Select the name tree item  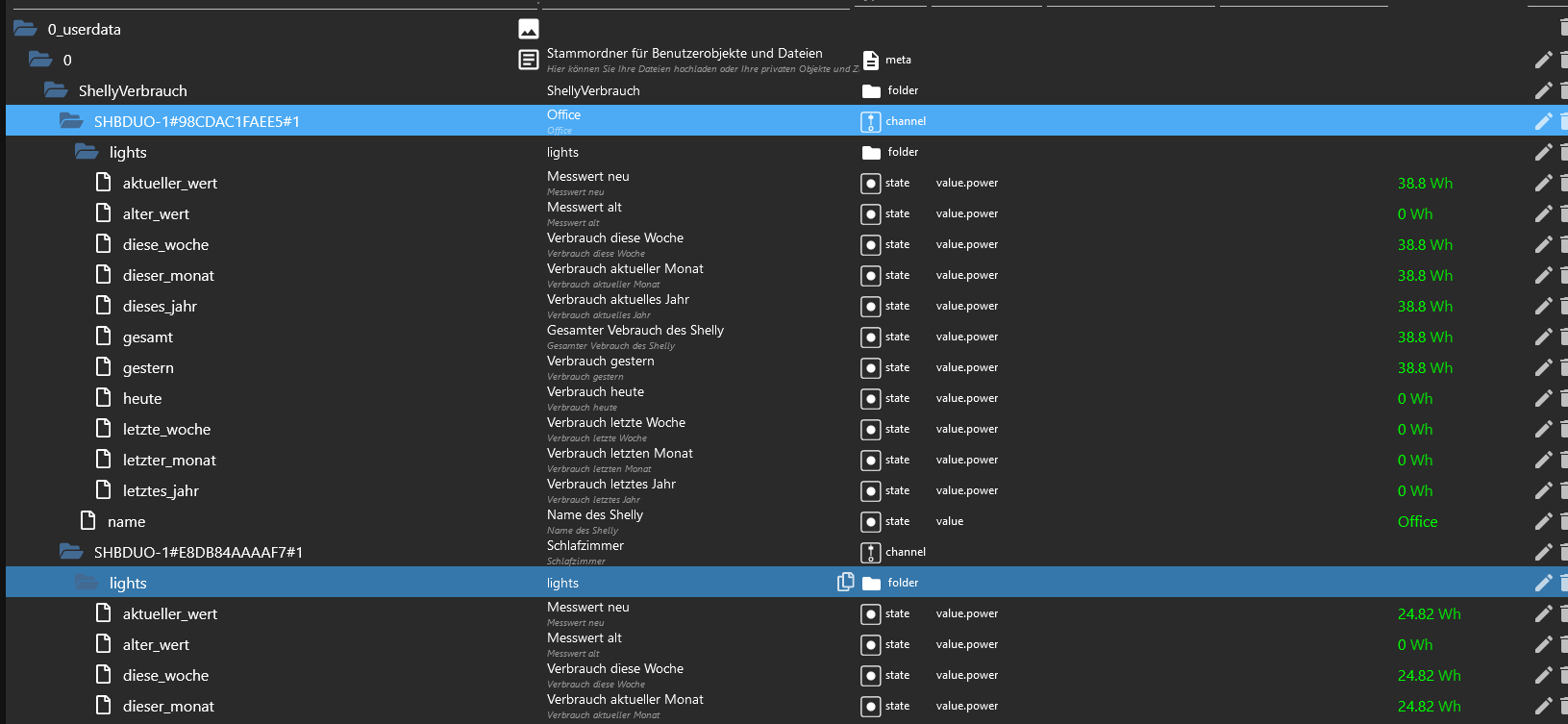(x=126, y=521)
